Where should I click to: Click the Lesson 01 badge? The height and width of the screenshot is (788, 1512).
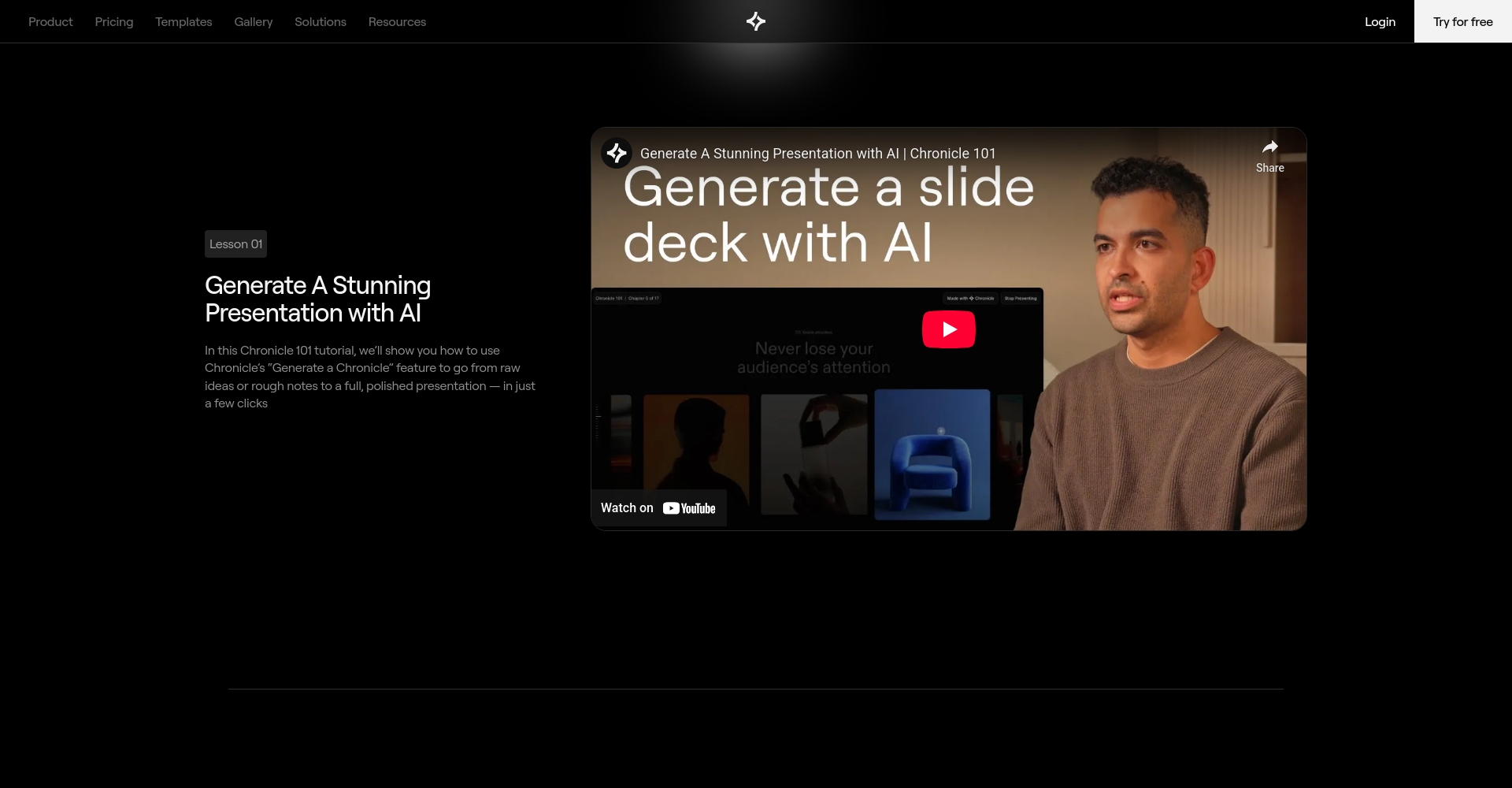tap(235, 244)
